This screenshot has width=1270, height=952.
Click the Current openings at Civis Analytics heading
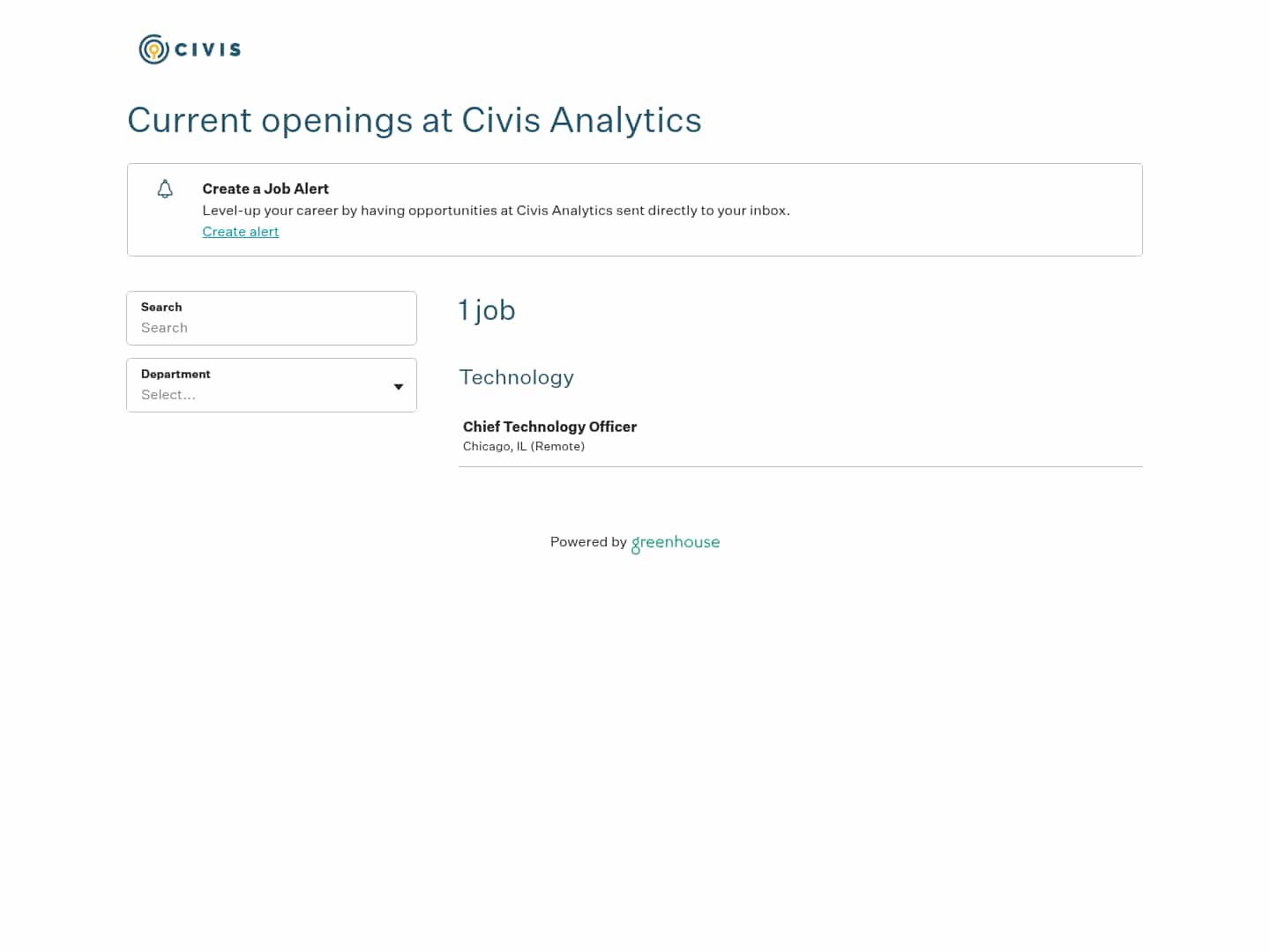pos(415,121)
